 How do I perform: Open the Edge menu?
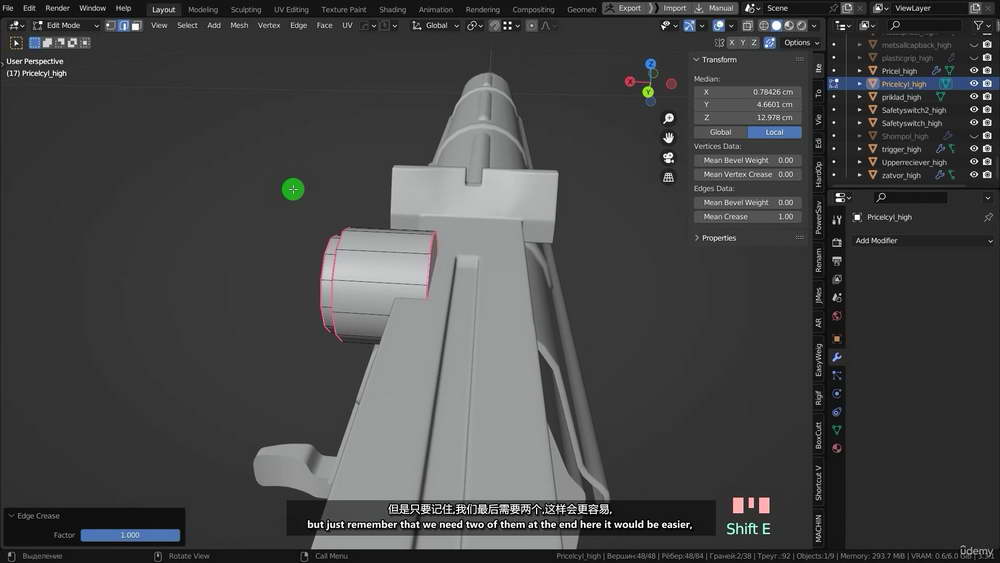point(298,26)
